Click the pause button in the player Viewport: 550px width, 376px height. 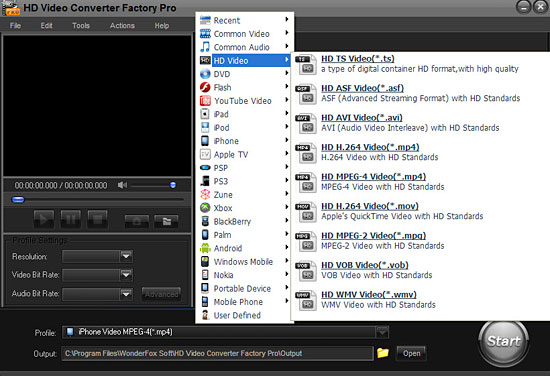pos(71,219)
